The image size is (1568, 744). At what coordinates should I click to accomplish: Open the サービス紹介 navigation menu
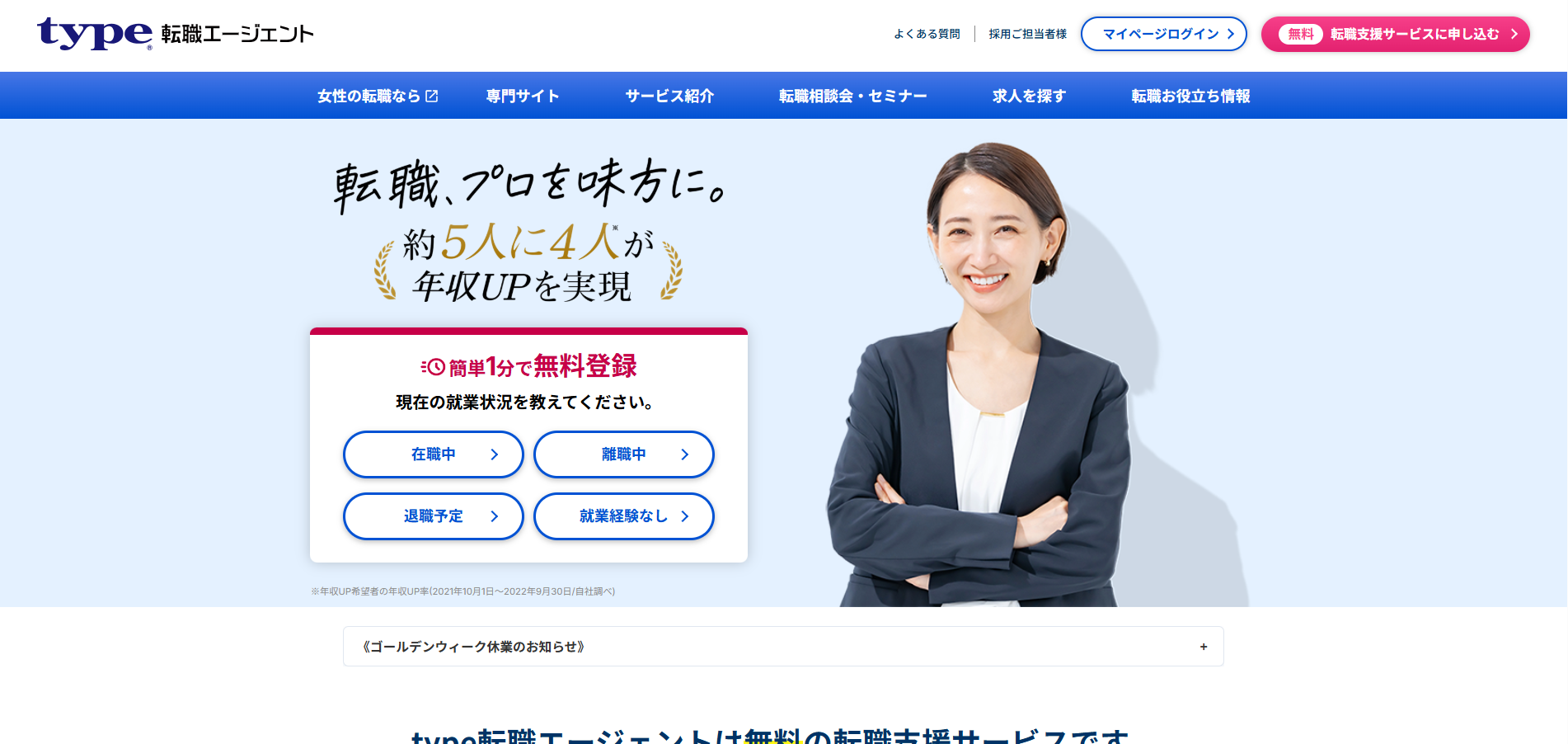coord(669,96)
